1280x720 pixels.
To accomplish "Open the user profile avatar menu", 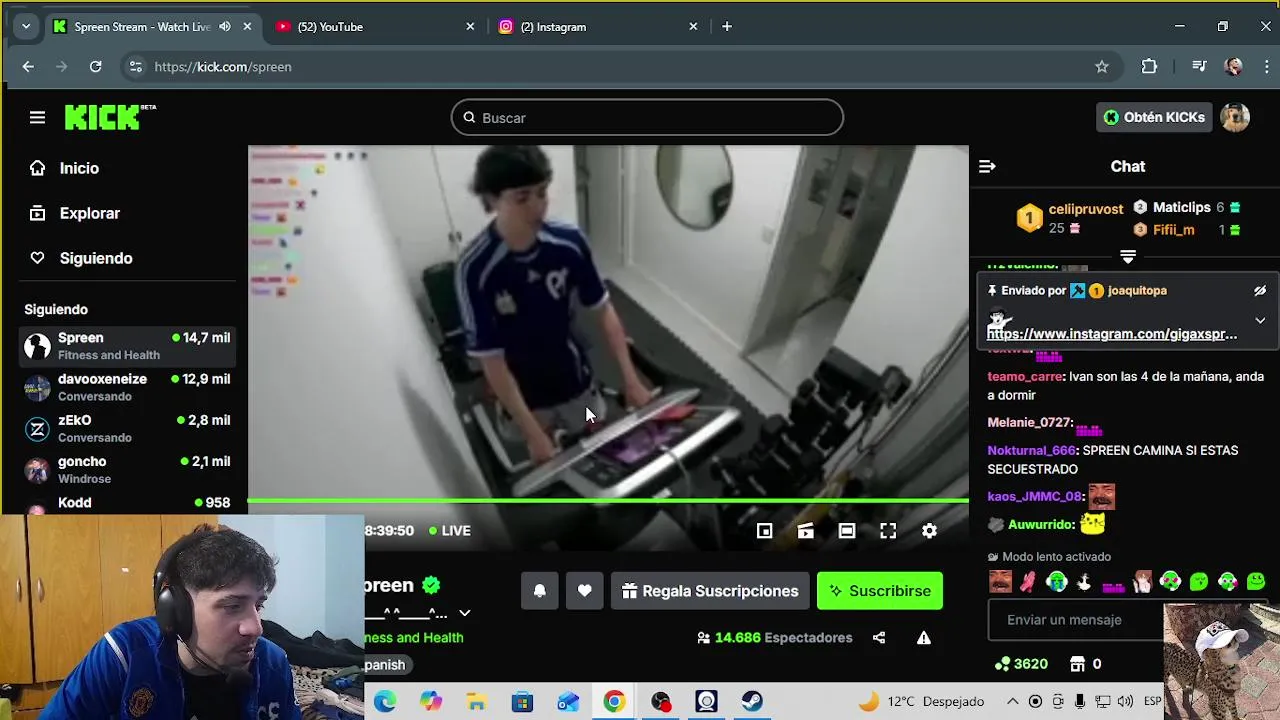I will [x=1235, y=117].
